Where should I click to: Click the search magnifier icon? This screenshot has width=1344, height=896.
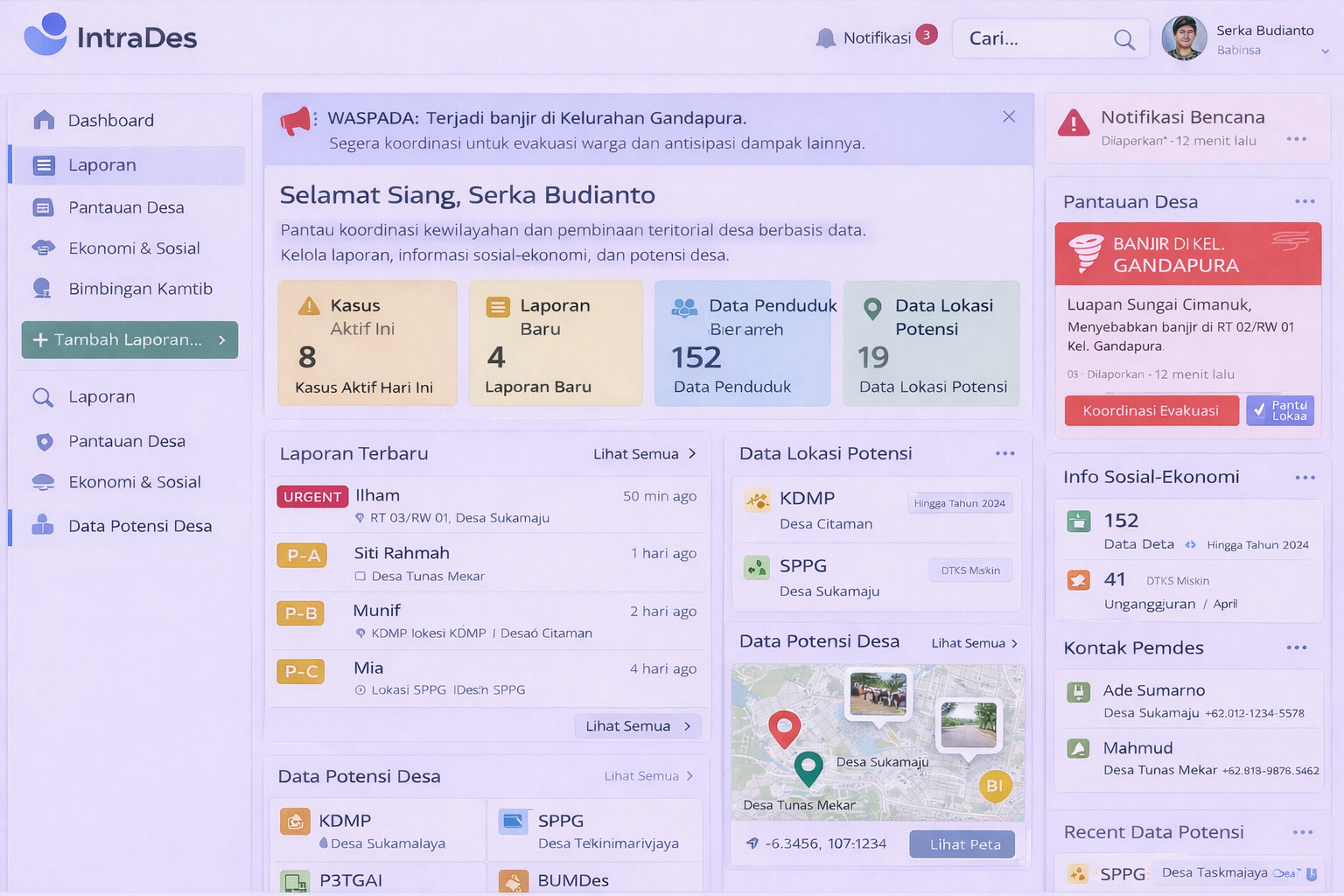point(1124,39)
